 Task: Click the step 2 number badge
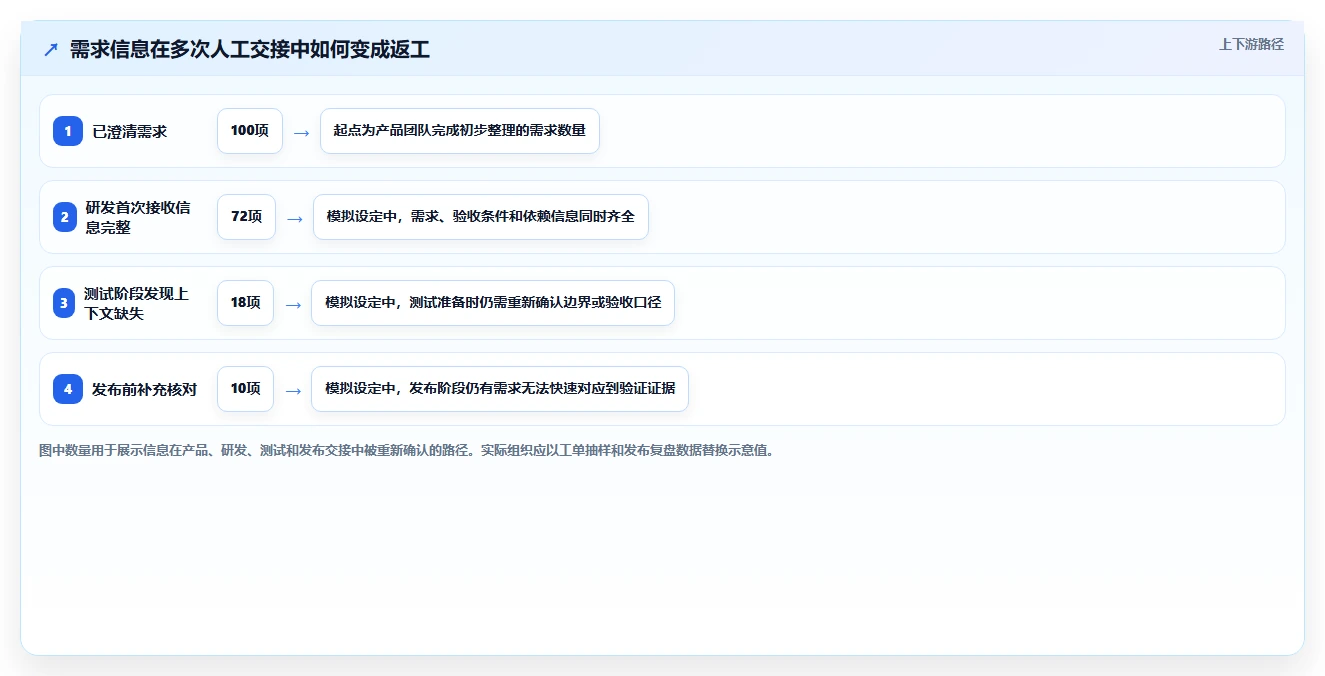(x=65, y=217)
